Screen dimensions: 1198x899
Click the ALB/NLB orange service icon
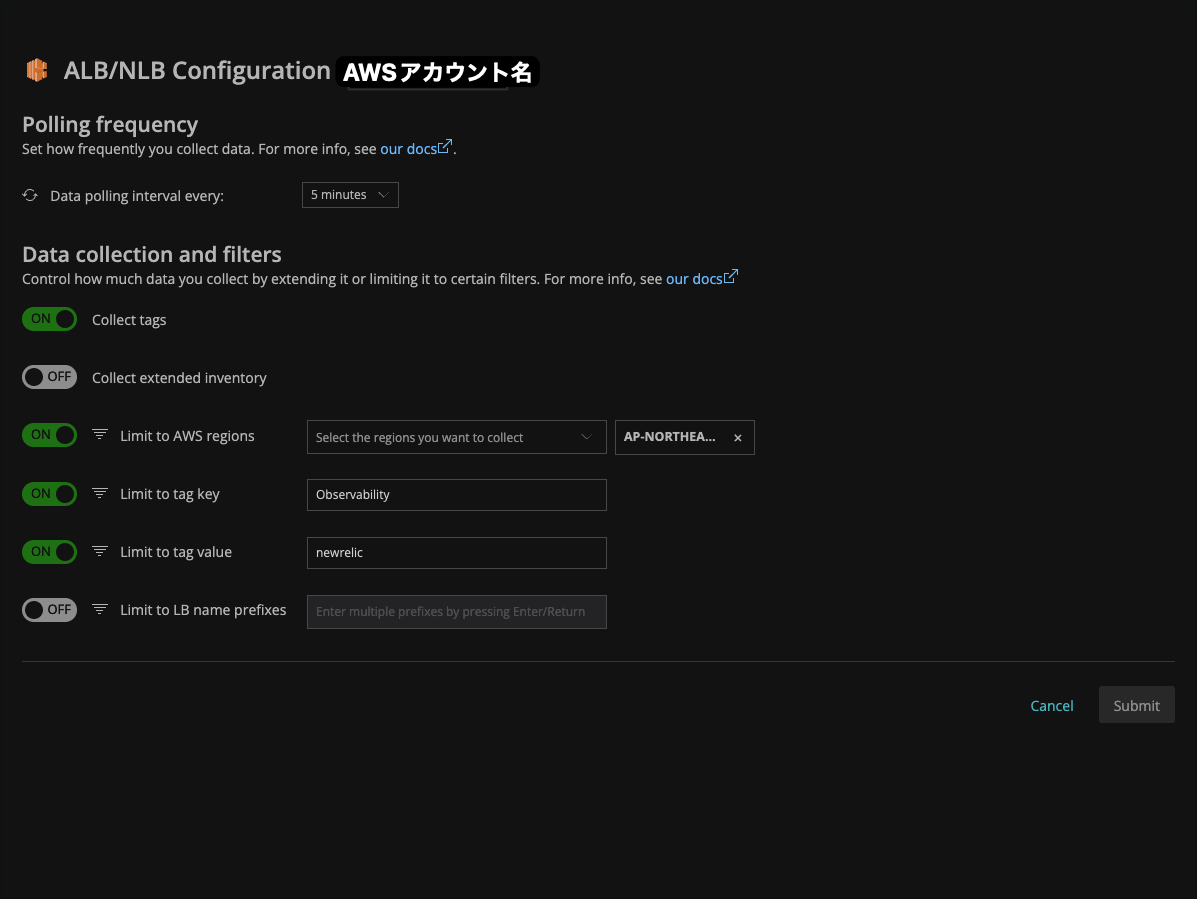pos(37,70)
